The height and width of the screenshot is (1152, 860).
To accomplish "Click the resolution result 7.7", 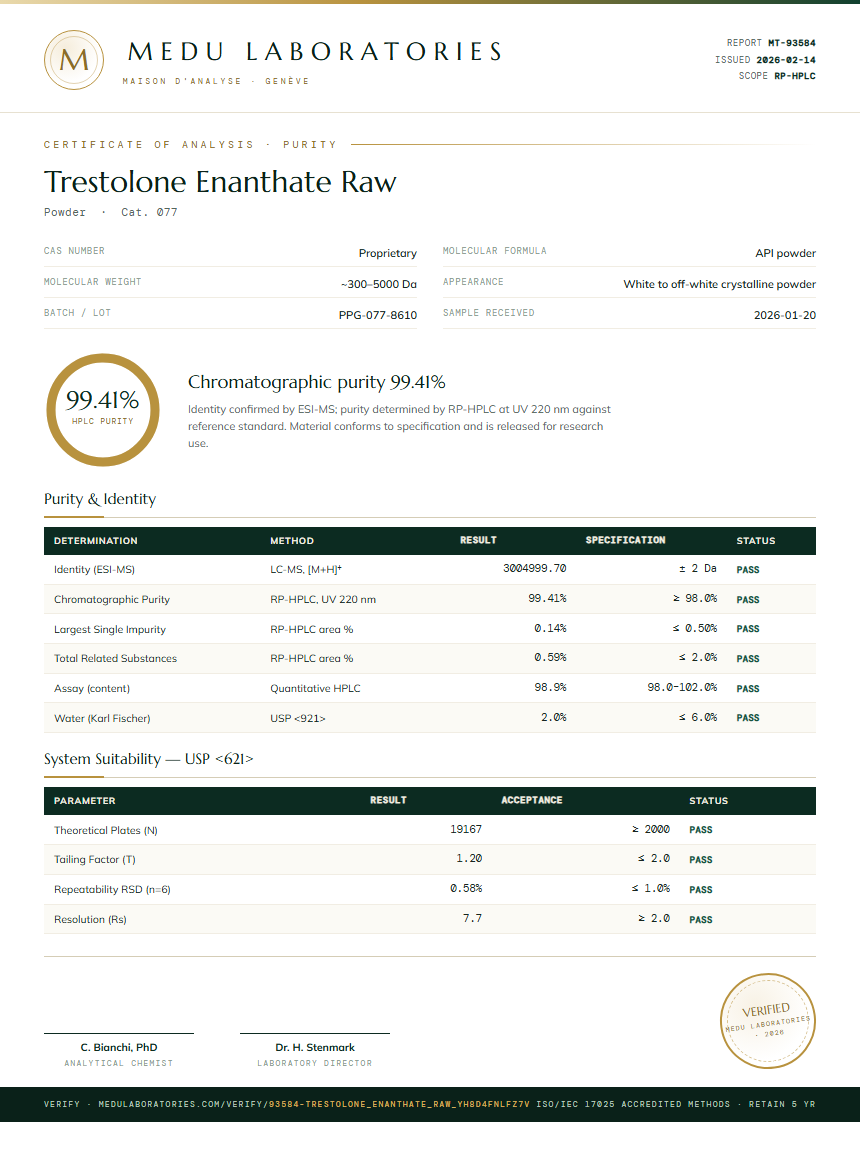I will pos(472,918).
